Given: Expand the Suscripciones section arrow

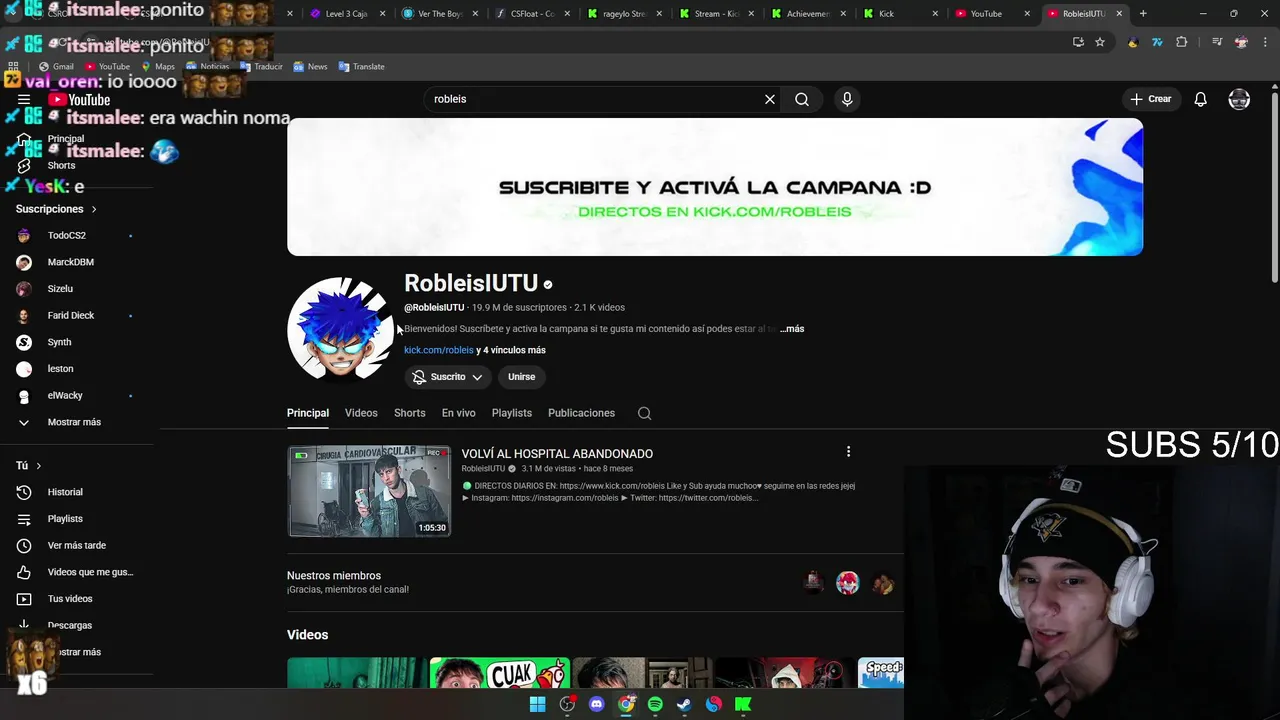Looking at the screenshot, I should 94,209.
